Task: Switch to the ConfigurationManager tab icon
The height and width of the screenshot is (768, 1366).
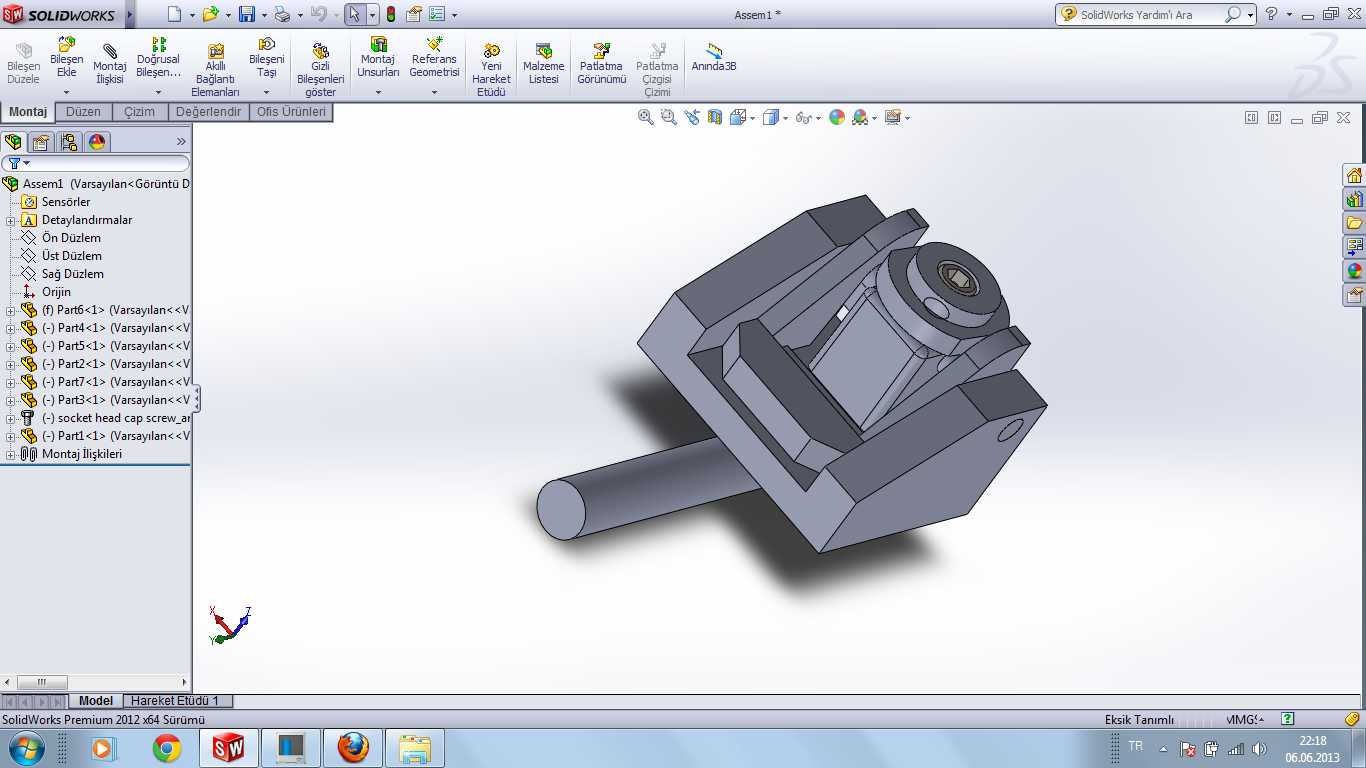Action: pos(69,142)
